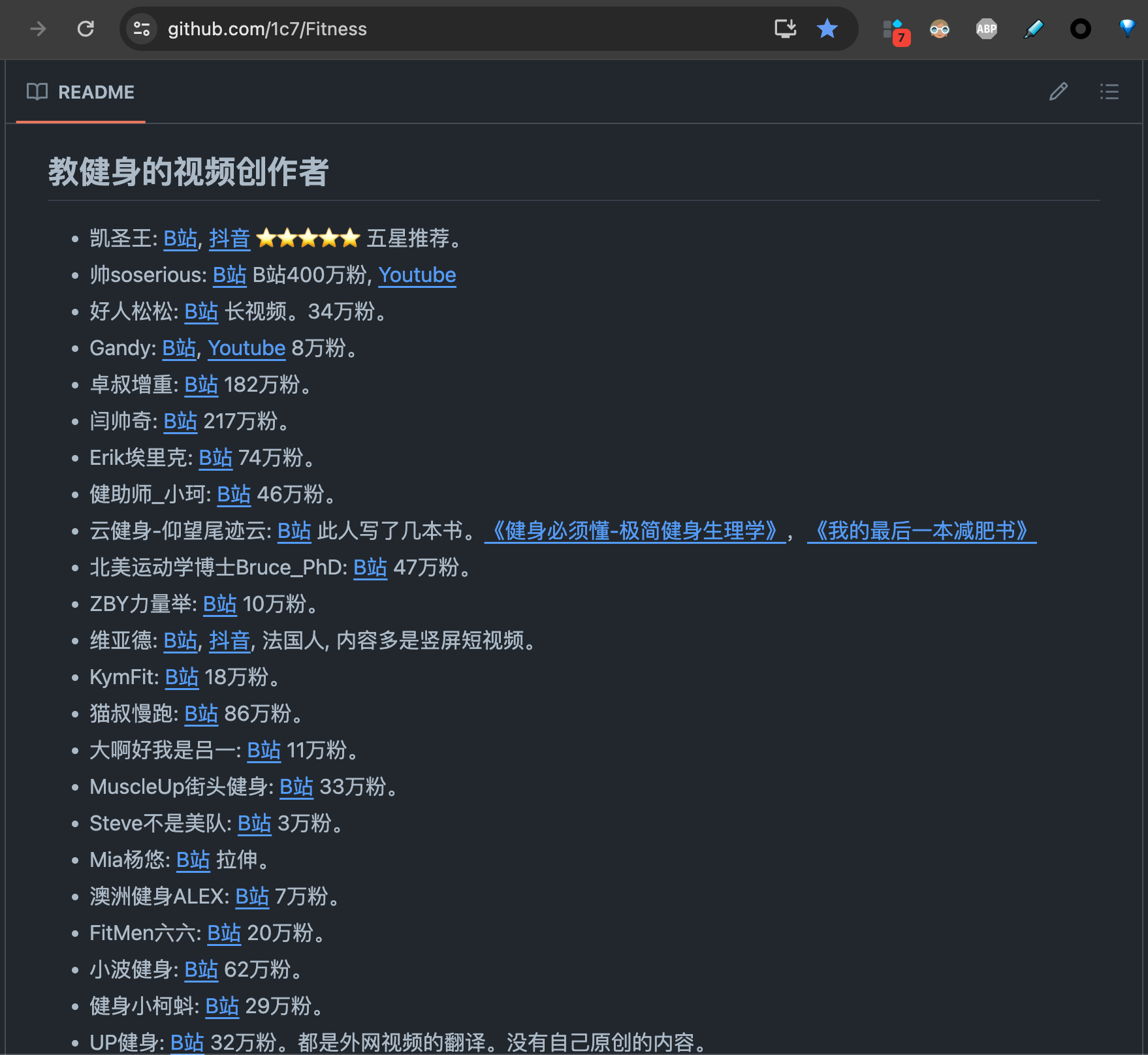This screenshot has height=1055, width=1148.
Task: Open the Adblock Plus (ABP) extension
Action: coord(986,29)
